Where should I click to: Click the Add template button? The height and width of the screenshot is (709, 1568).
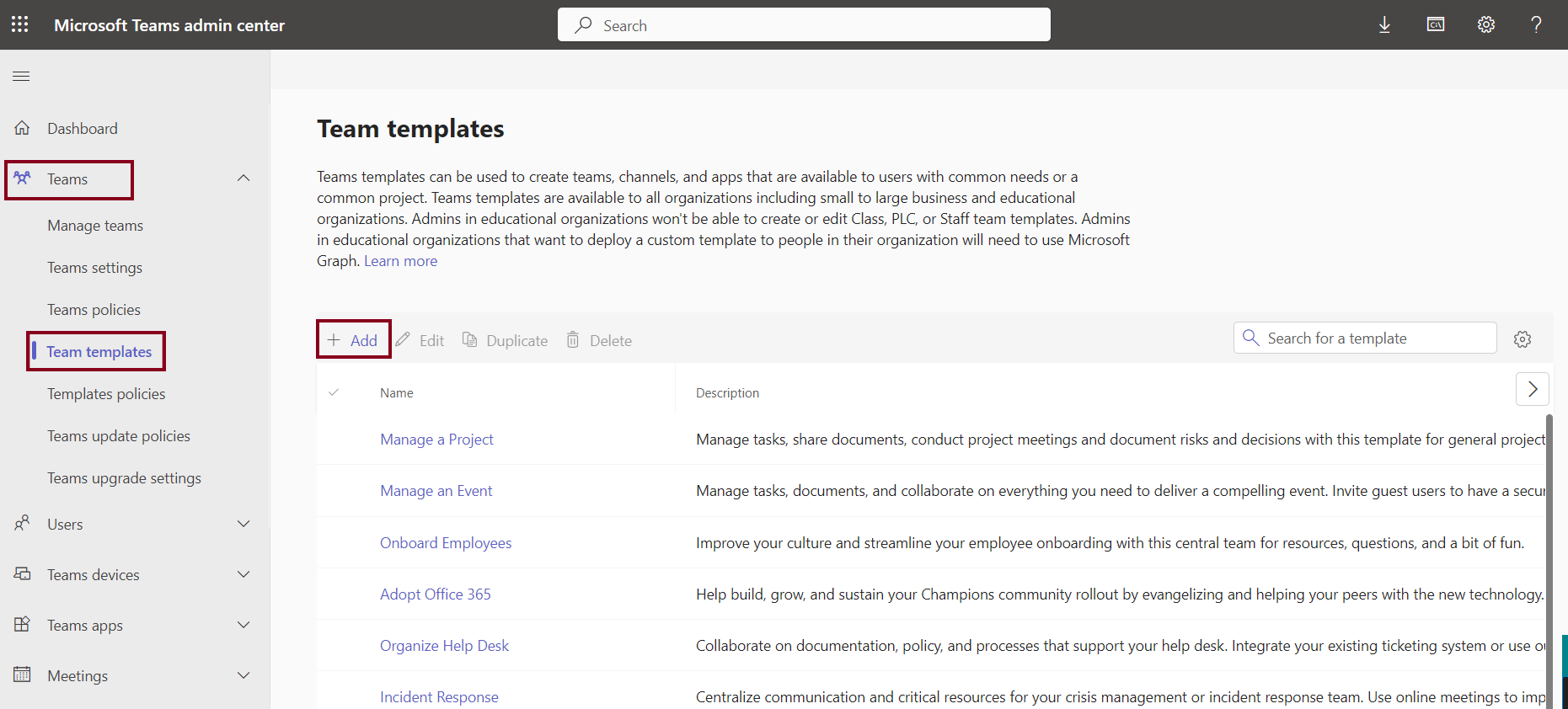(353, 340)
